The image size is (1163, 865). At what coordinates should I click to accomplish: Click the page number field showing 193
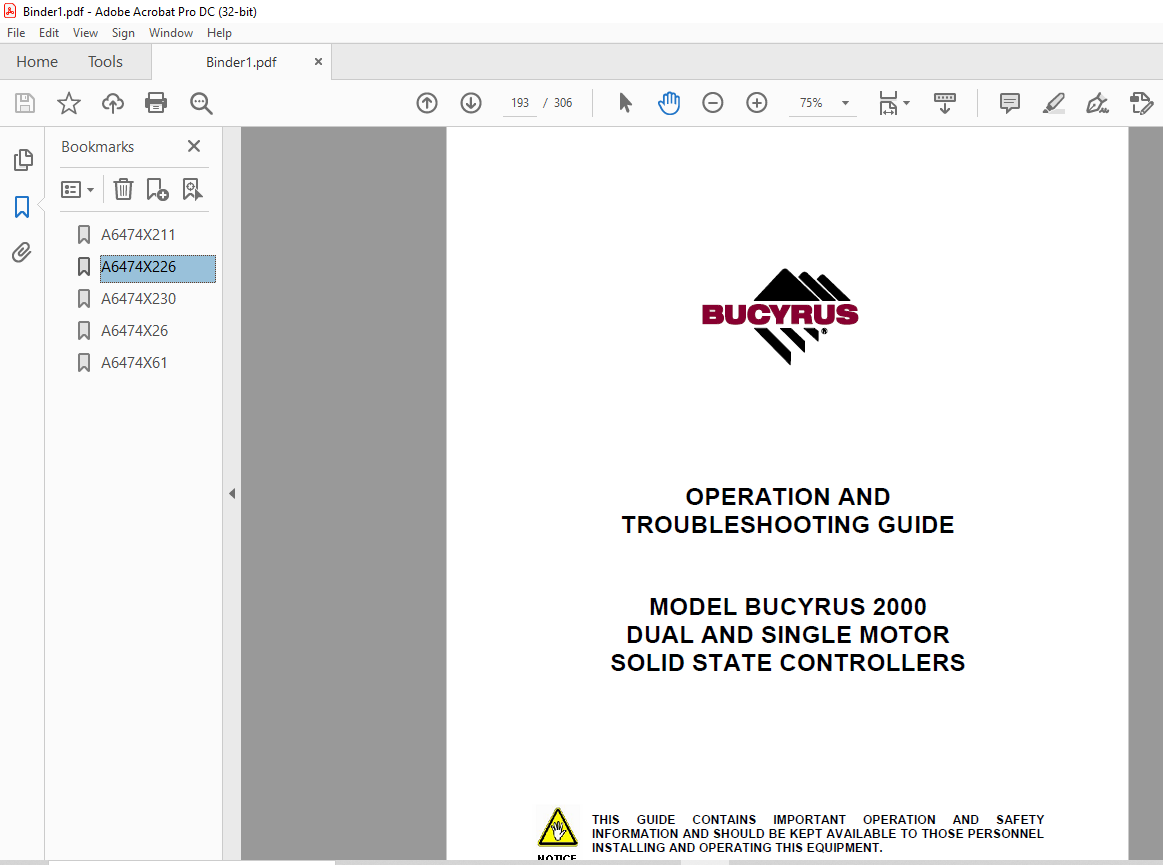tap(520, 103)
